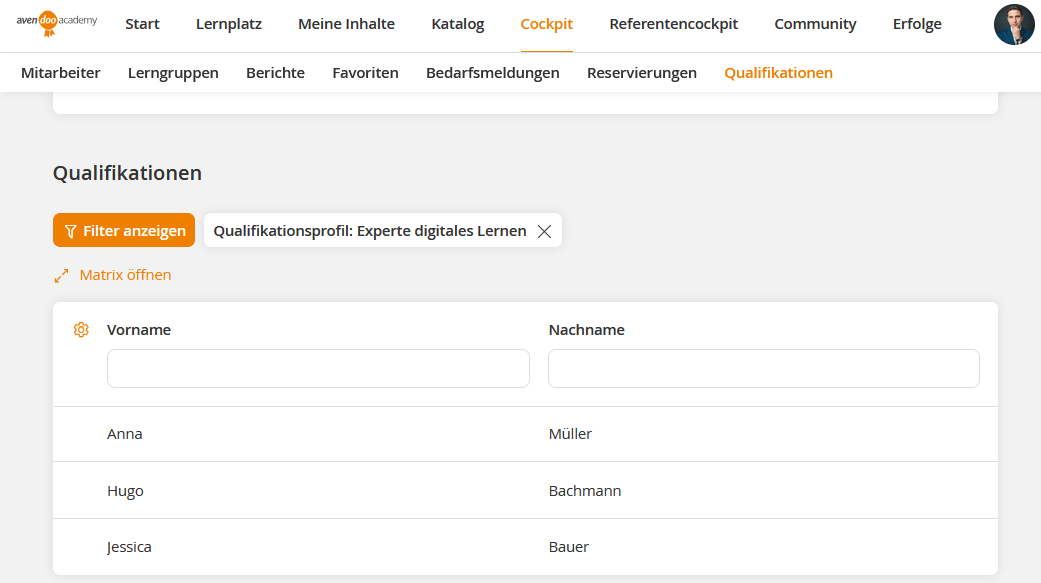Open the Lernplatz section
Screen dimensions: 1041x583
228,24
